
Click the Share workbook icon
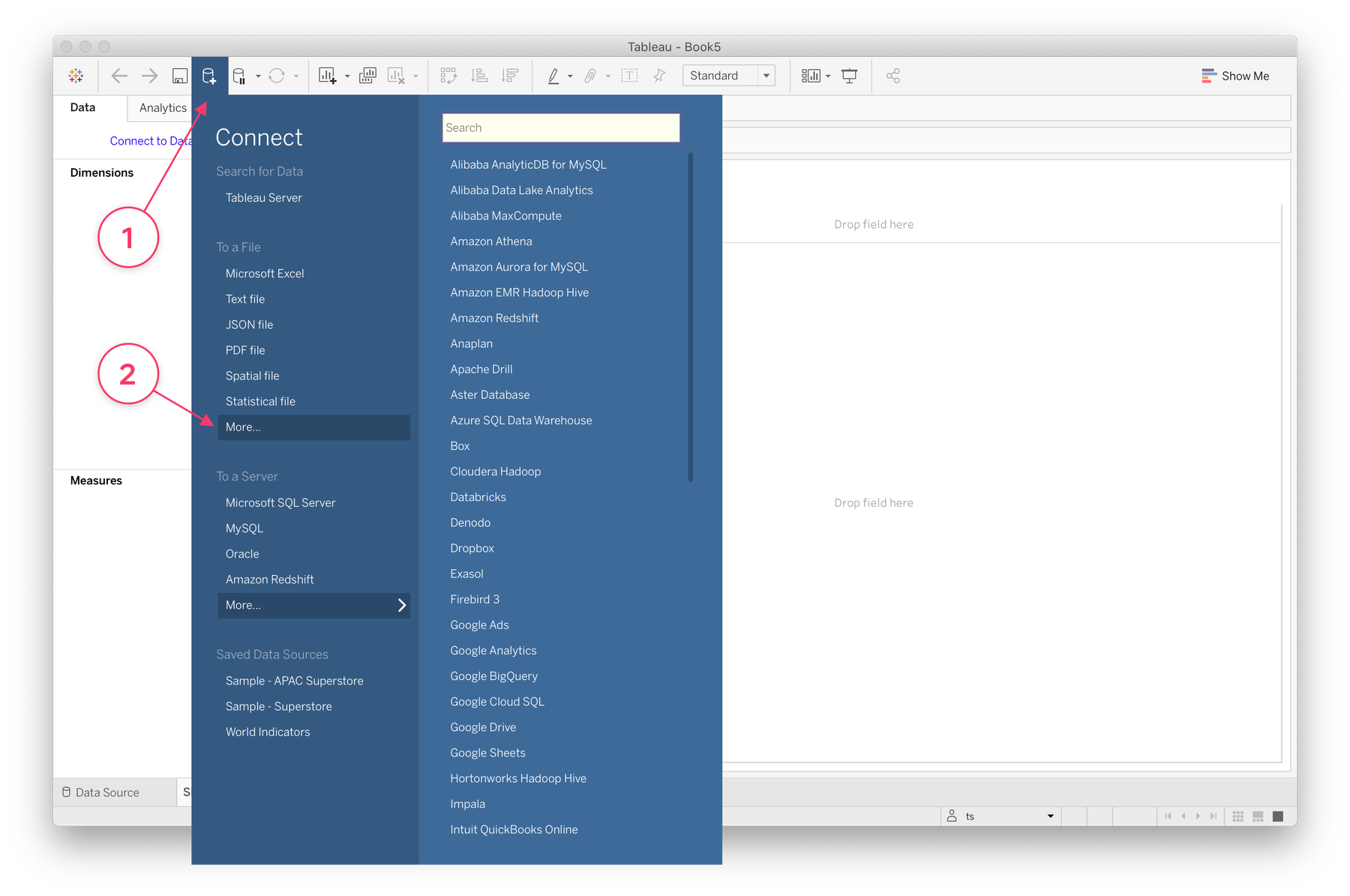coord(892,76)
